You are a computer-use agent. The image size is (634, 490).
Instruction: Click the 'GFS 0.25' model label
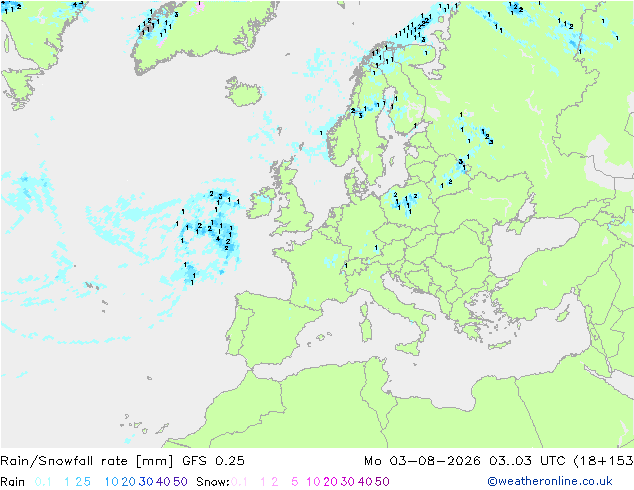(213, 461)
